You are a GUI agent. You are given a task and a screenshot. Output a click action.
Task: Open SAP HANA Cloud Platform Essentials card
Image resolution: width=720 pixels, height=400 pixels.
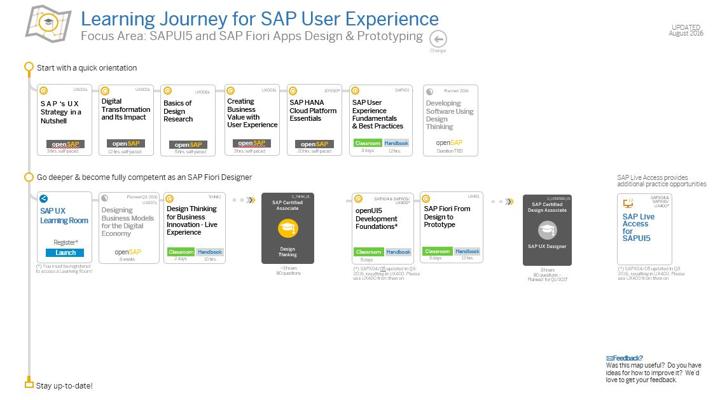point(315,120)
